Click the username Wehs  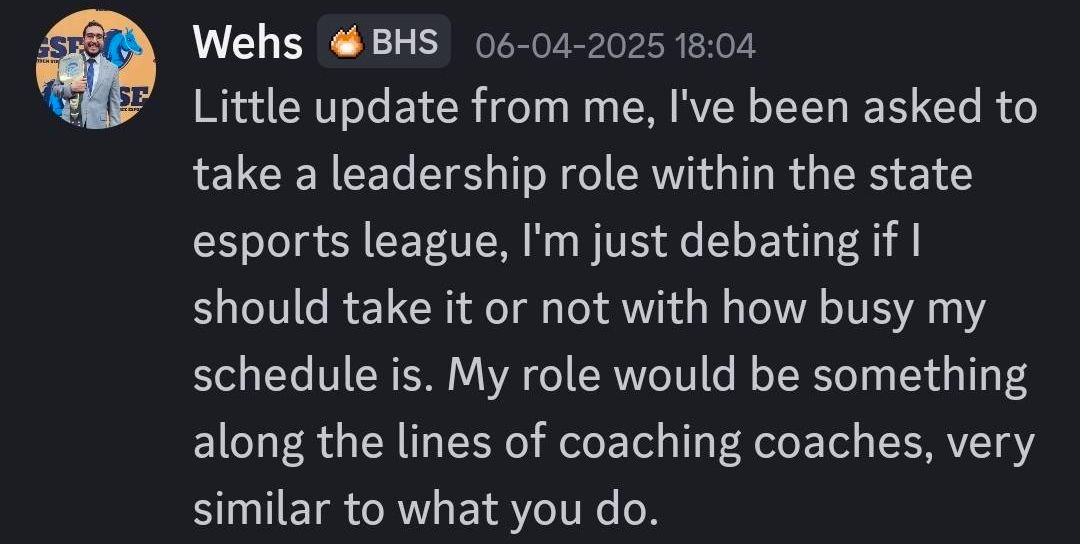point(247,44)
